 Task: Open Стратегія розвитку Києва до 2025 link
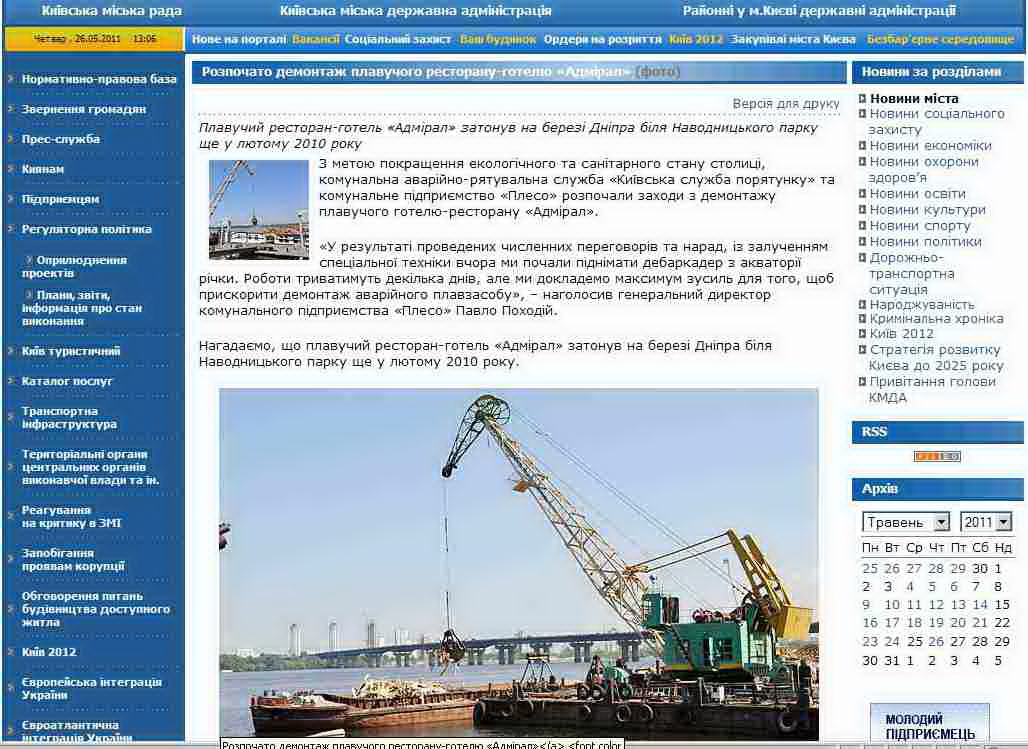point(935,358)
